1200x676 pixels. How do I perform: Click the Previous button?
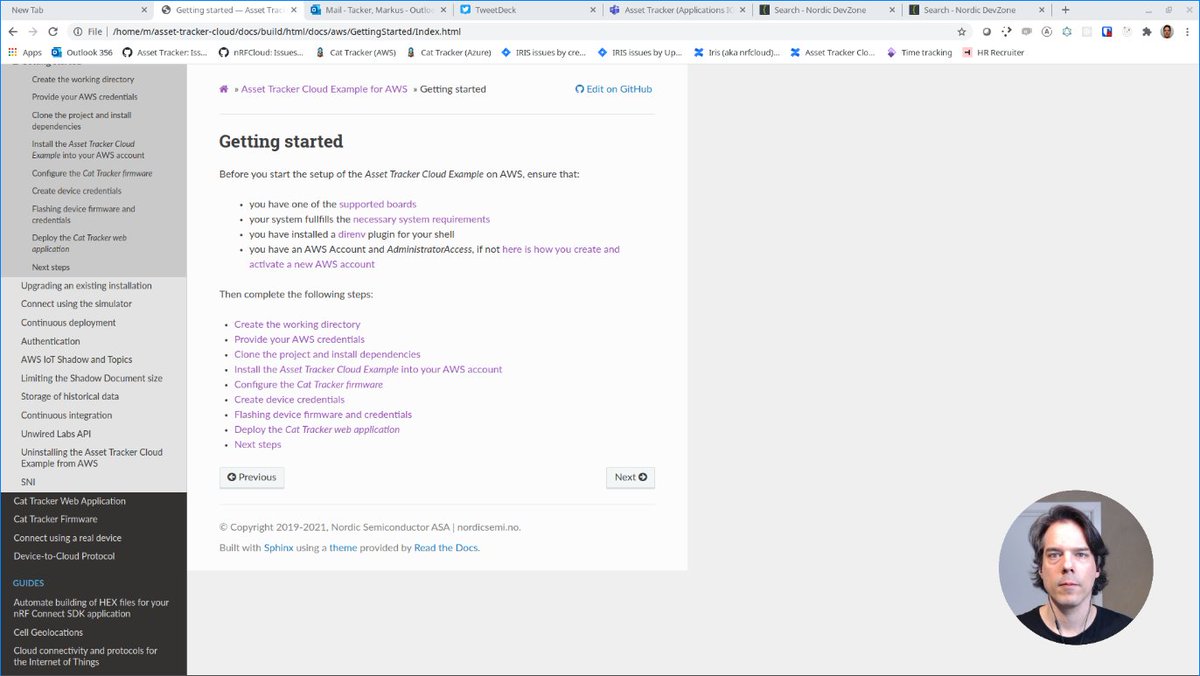pos(252,477)
